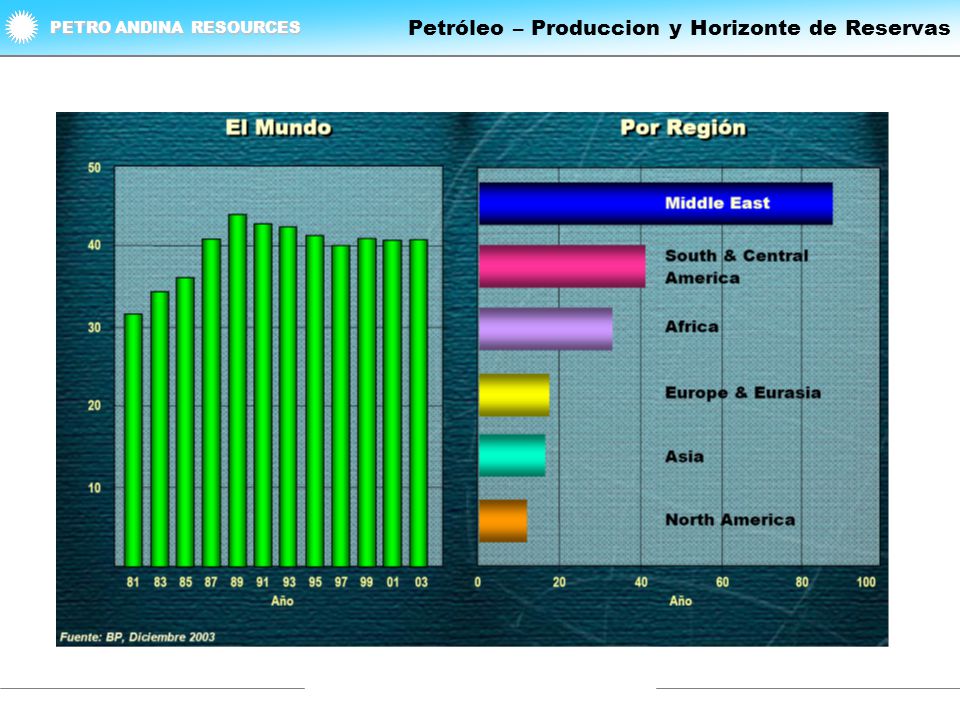
Task: Select the green bar for year 85
Action: point(186,421)
